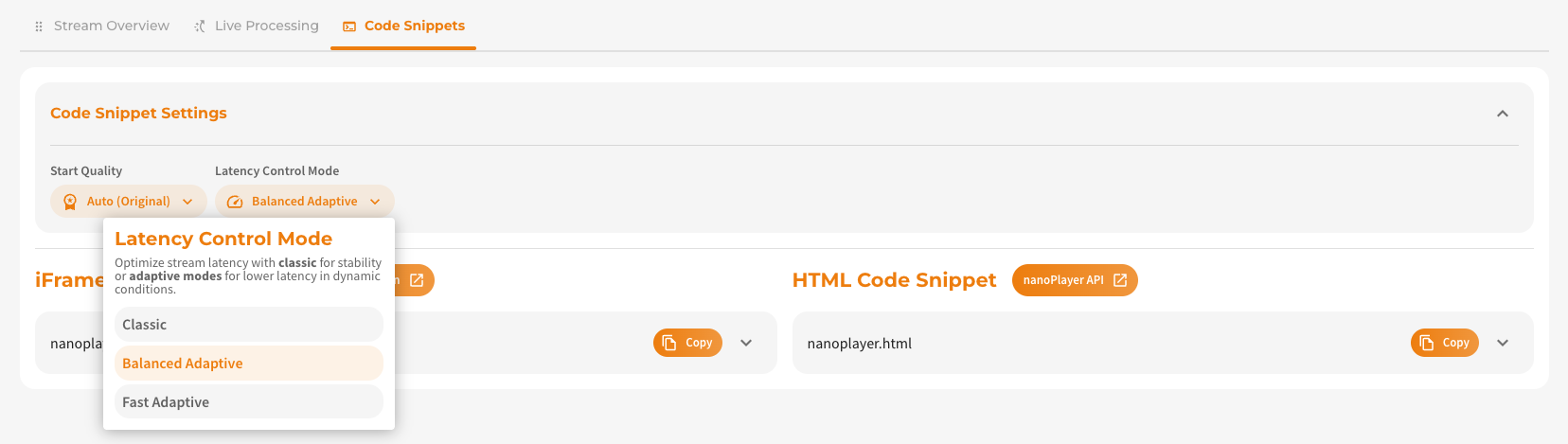
Task: Select the Code Snippets tab
Action: pos(403,26)
